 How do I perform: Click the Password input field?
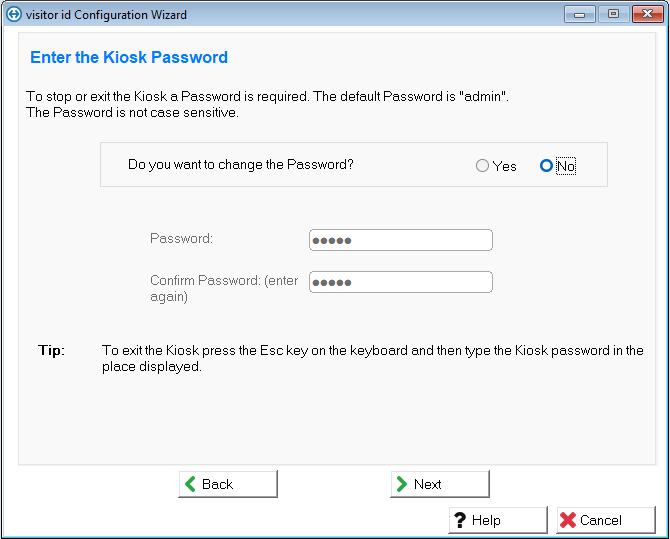(x=401, y=240)
